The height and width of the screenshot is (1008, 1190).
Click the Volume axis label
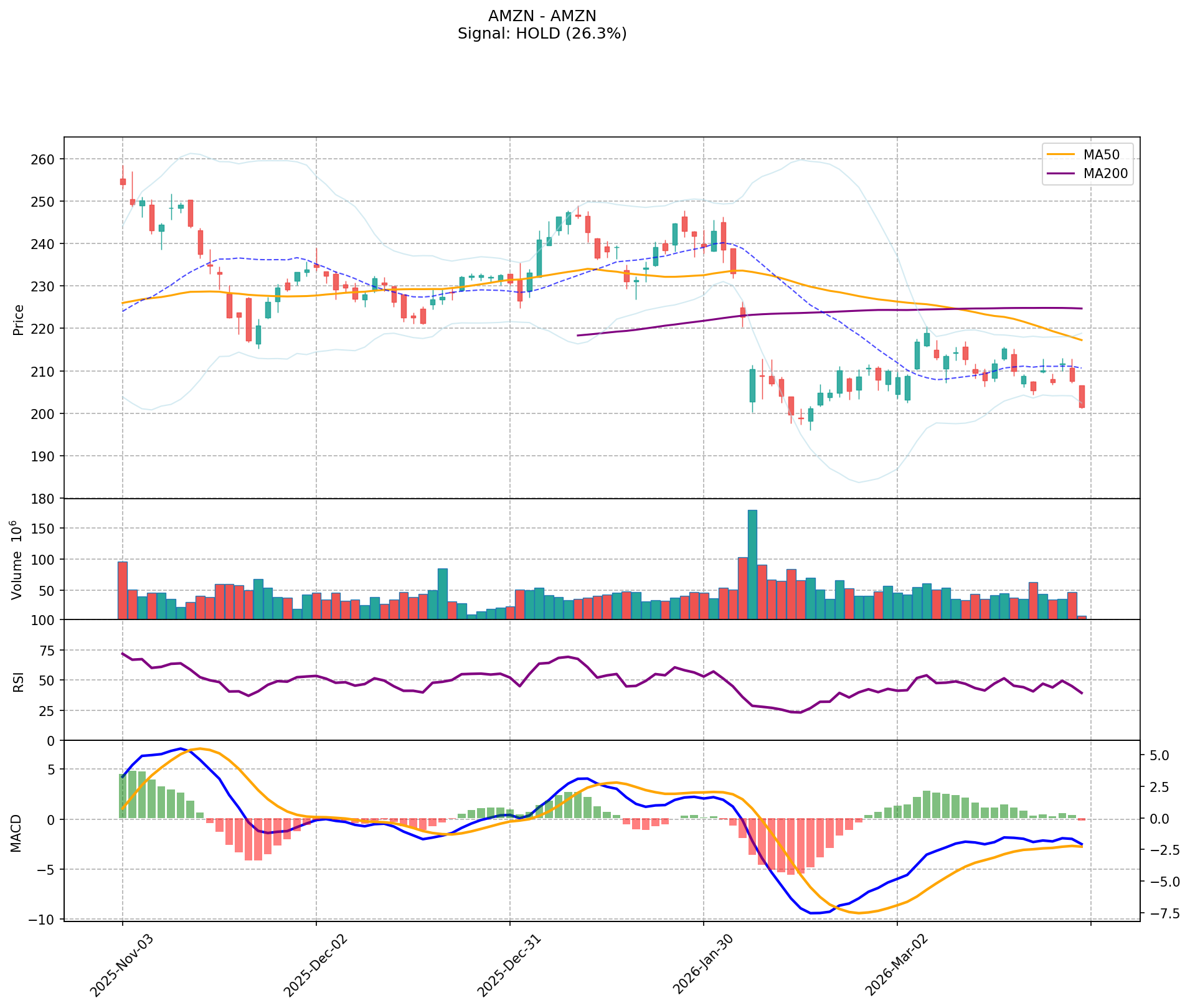(17, 560)
